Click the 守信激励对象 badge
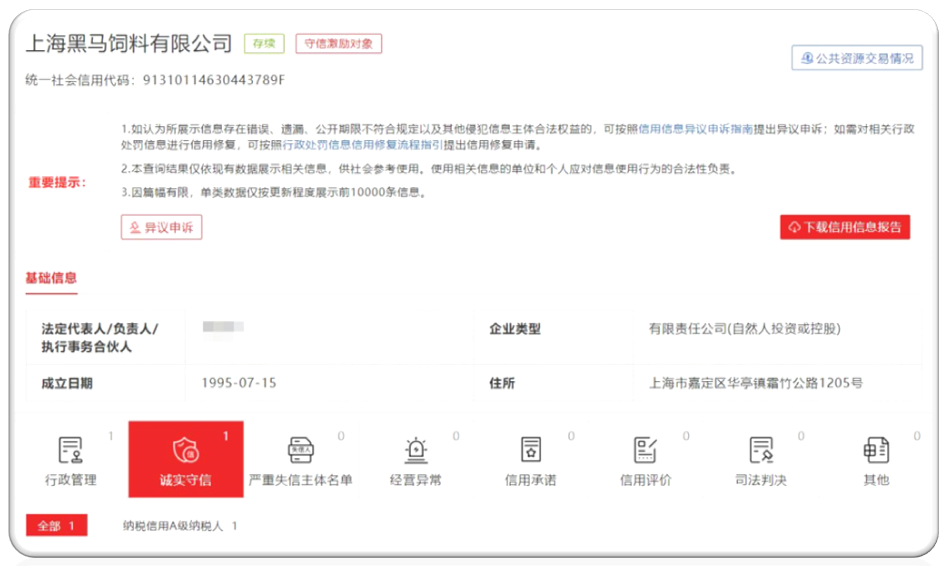The image size is (945, 566). point(339,44)
